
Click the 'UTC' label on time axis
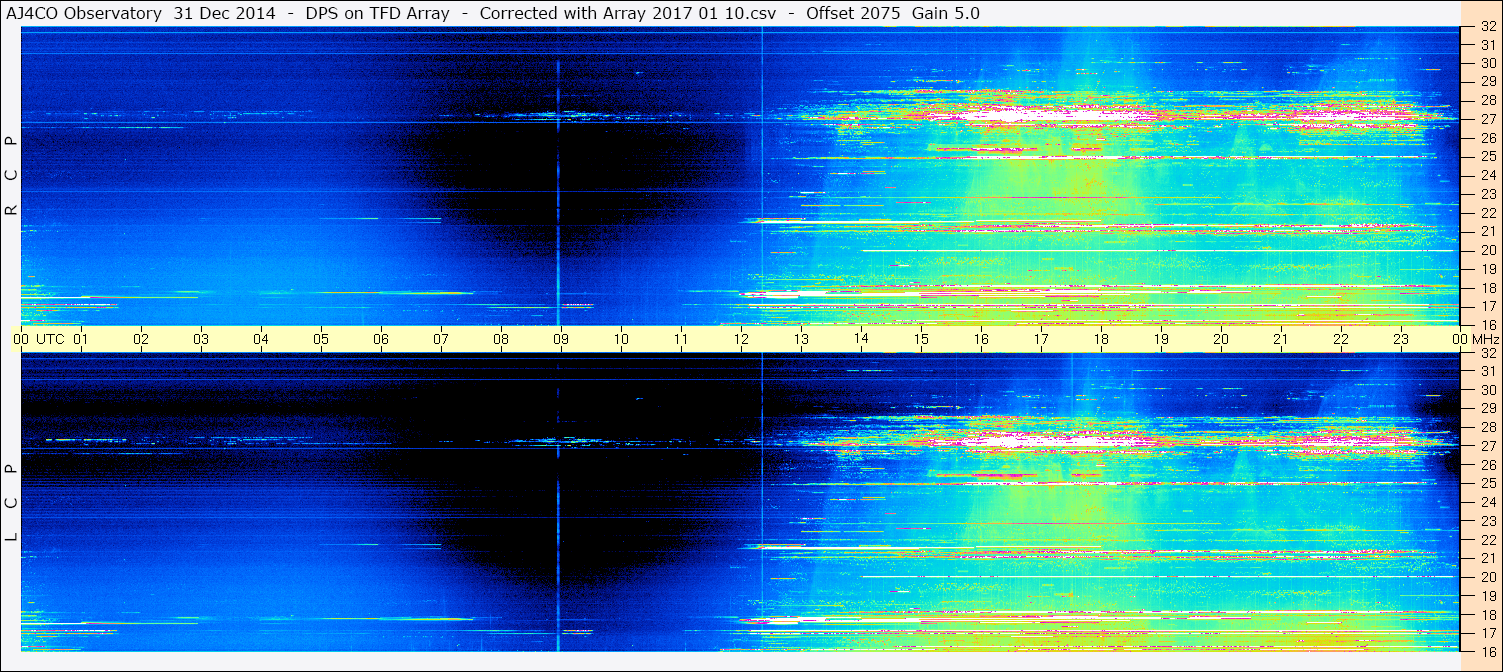tap(50, 339)
